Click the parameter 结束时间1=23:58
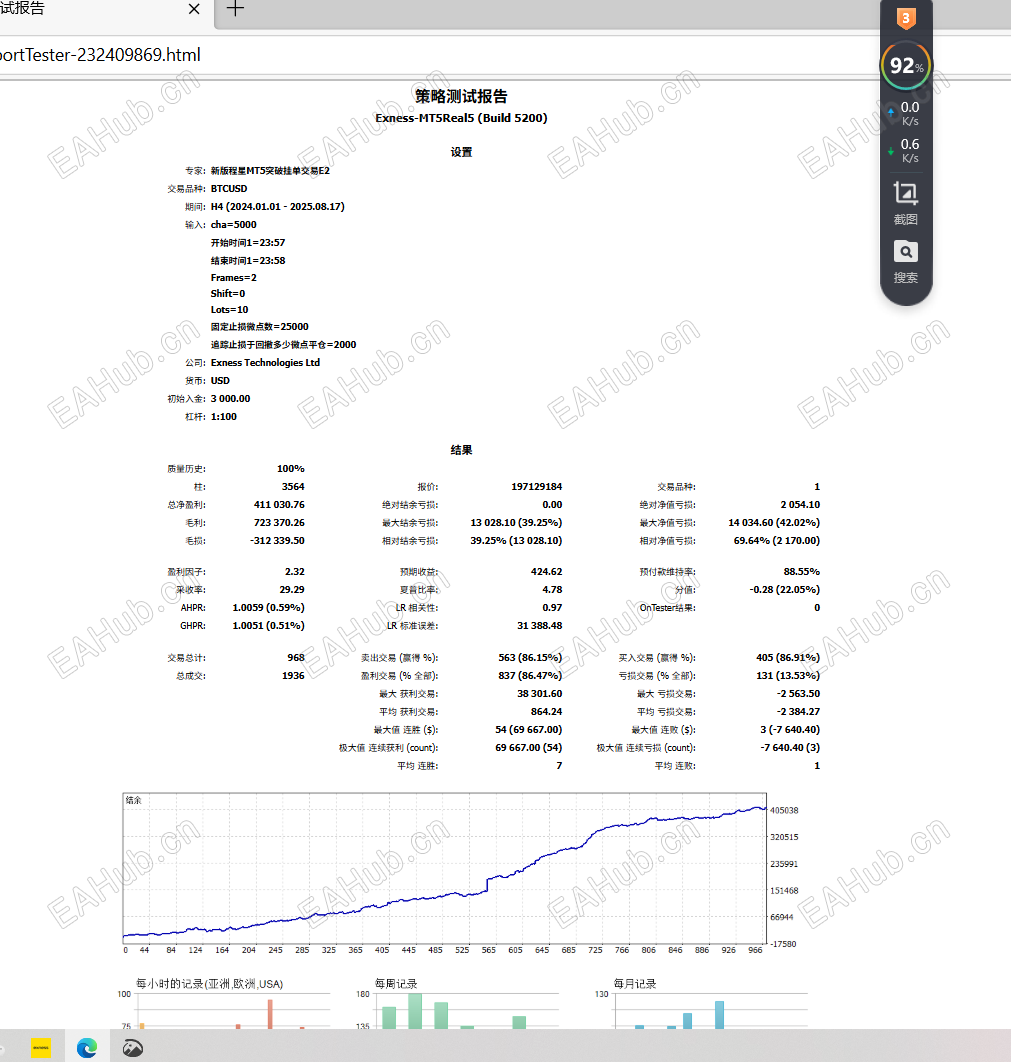Screen dimensions: 1011x1062 pyautogui.click(x=248, y=260)
